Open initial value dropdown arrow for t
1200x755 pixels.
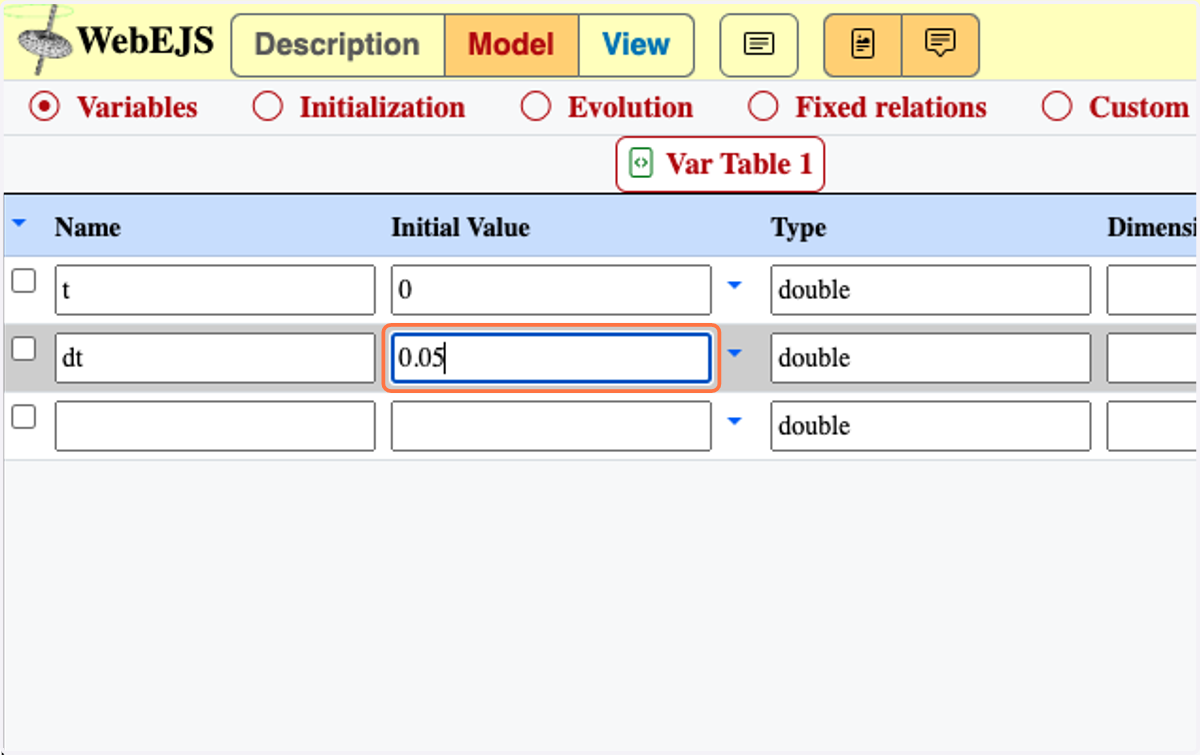(x=735, y=286)
